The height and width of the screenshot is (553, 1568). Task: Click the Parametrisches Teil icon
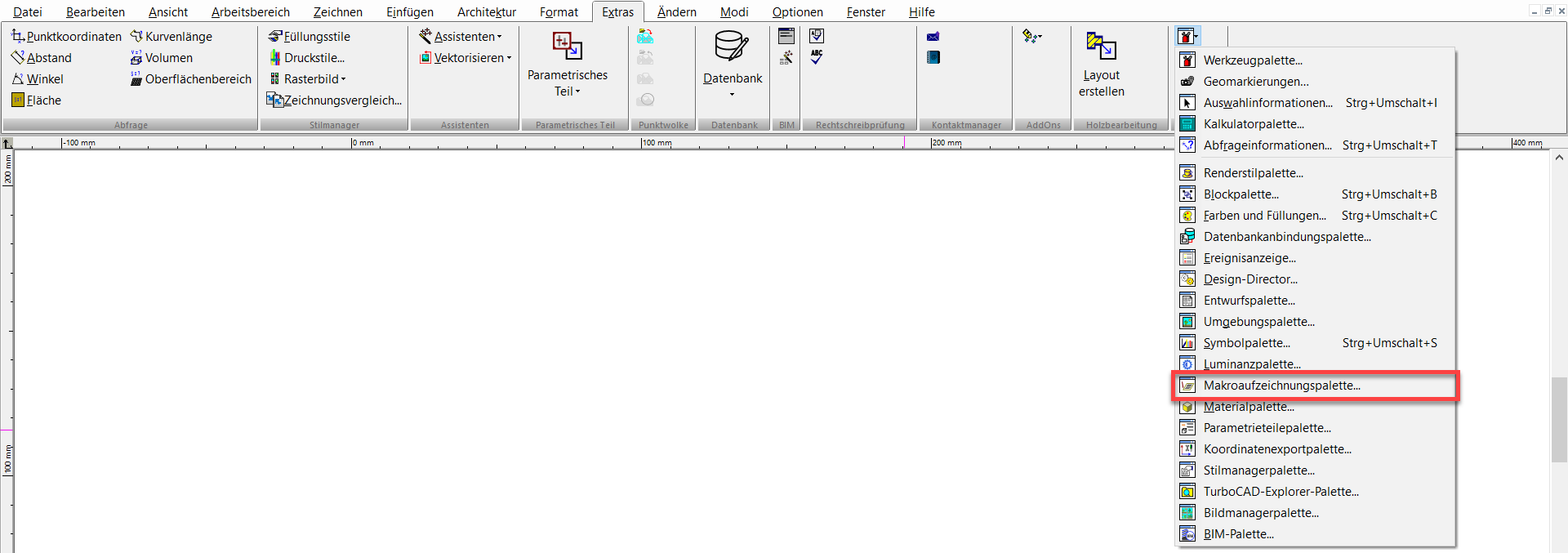click(x=567, y=46)
